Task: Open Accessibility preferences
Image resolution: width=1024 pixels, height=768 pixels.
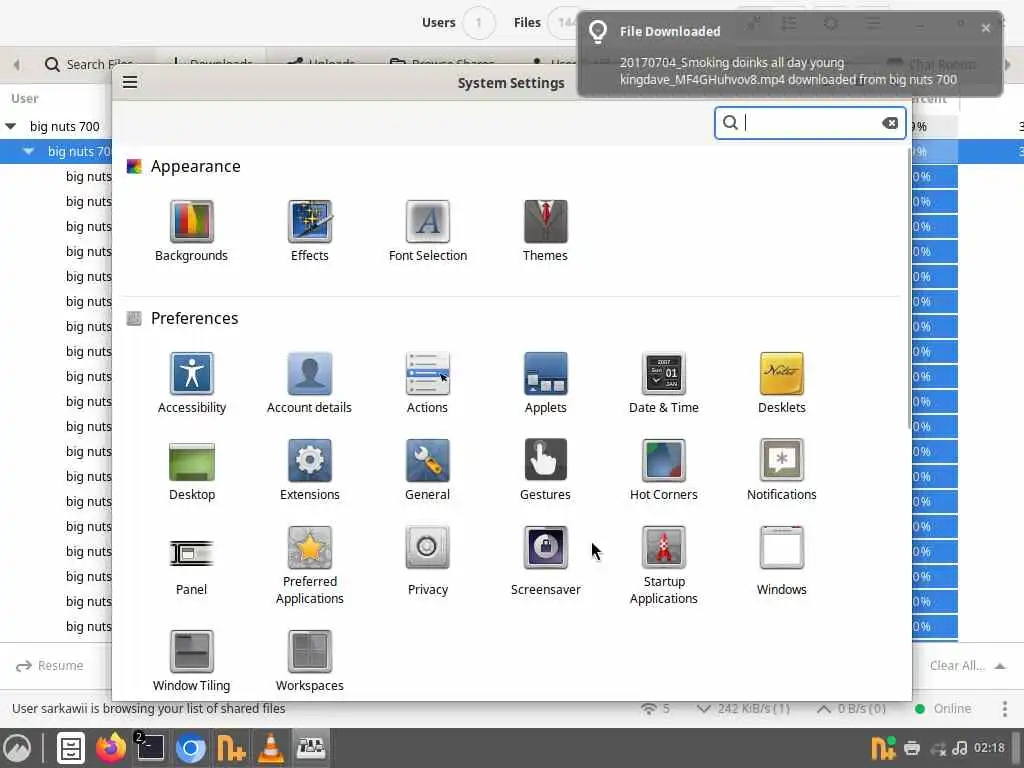Action: [x=191, y=383]
